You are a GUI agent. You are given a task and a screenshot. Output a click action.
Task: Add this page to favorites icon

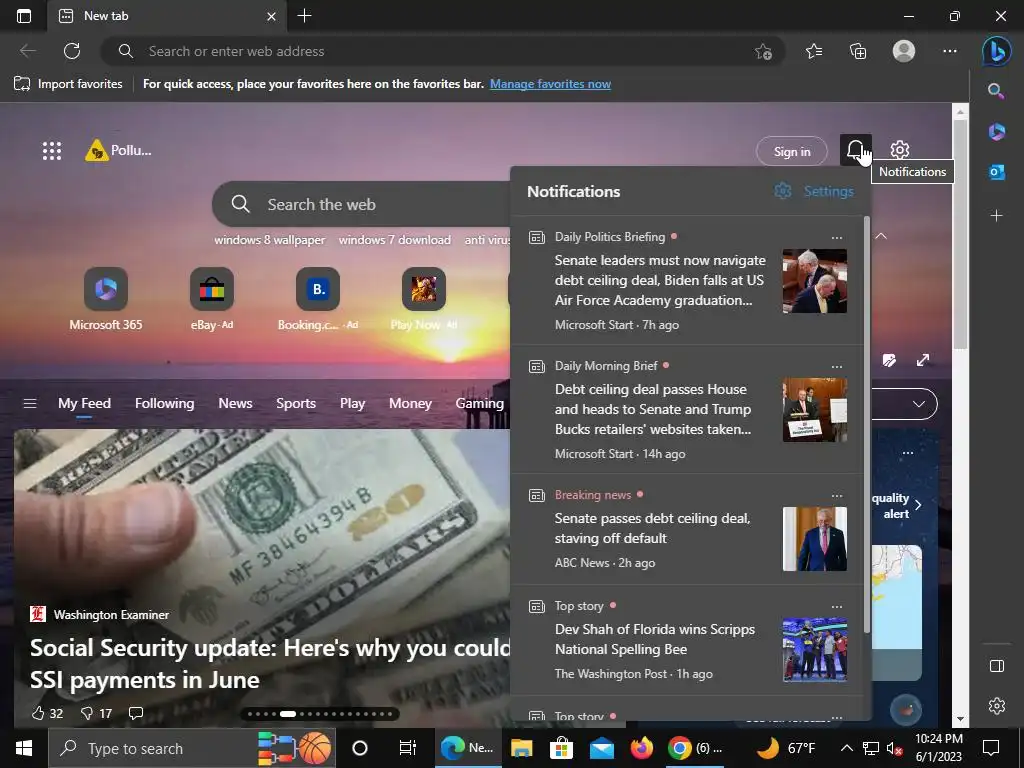(x=763, y=51)
